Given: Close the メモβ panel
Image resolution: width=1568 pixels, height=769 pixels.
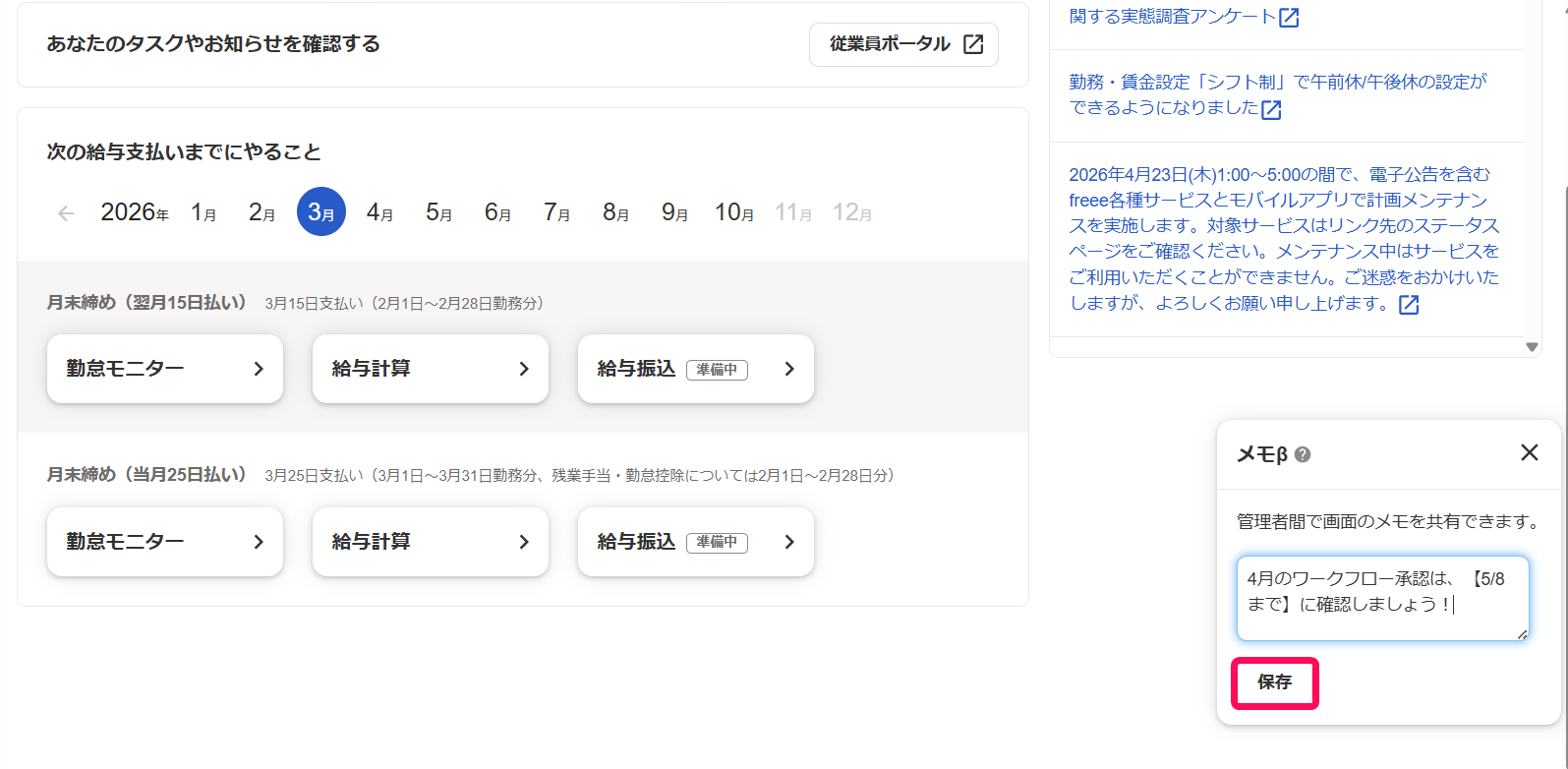Looking at the screenshot, I should point(1530,452).
